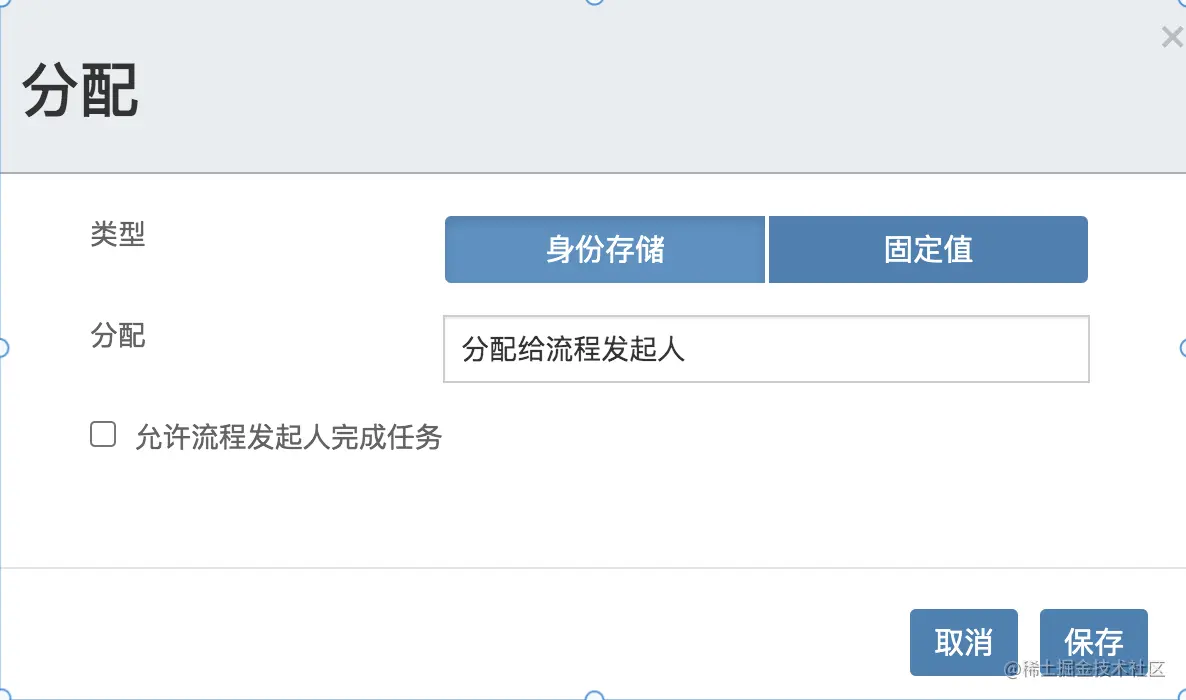Close the 分配 dialog with the X

(x=1172, y=36)
